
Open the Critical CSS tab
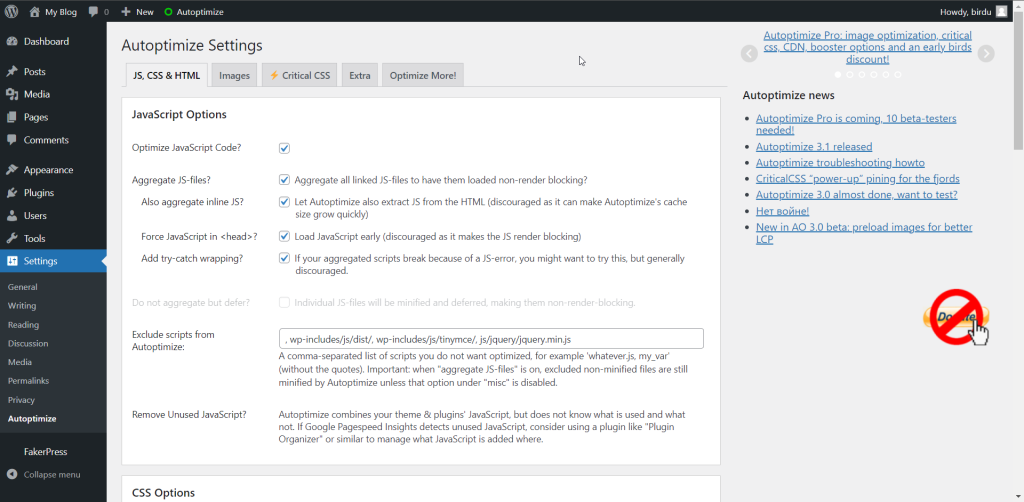click(300, 75)
